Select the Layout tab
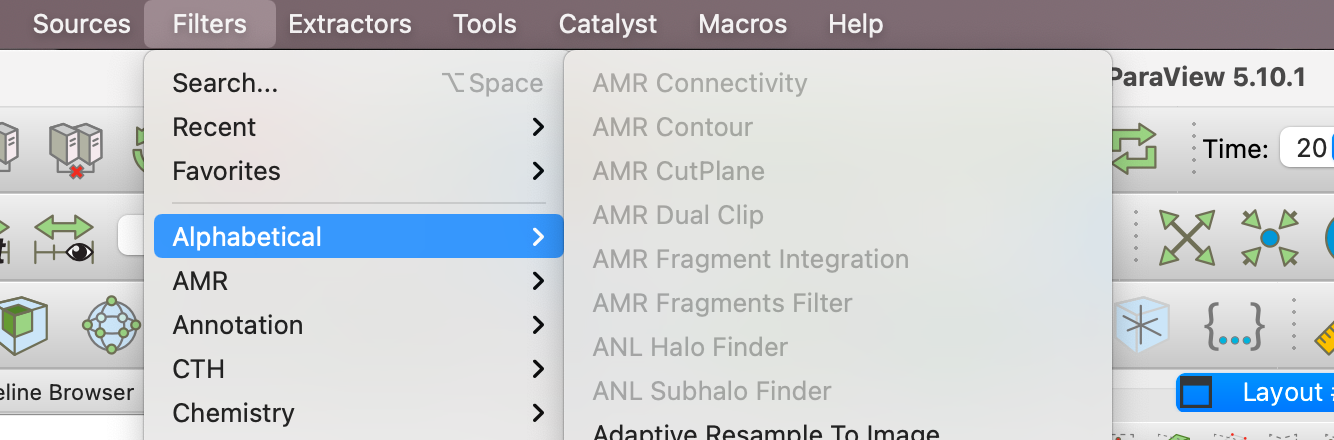 tap(1256, 393)
